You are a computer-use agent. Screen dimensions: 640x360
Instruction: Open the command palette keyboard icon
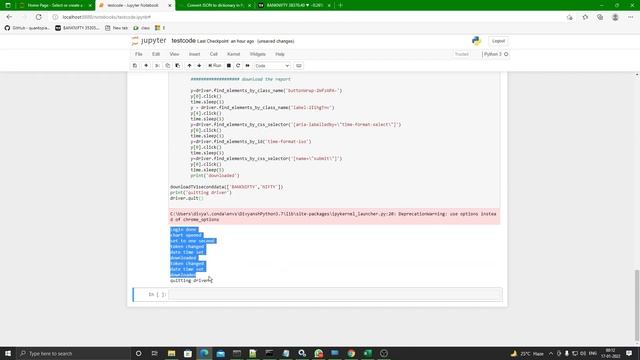[x=299, y=66]
